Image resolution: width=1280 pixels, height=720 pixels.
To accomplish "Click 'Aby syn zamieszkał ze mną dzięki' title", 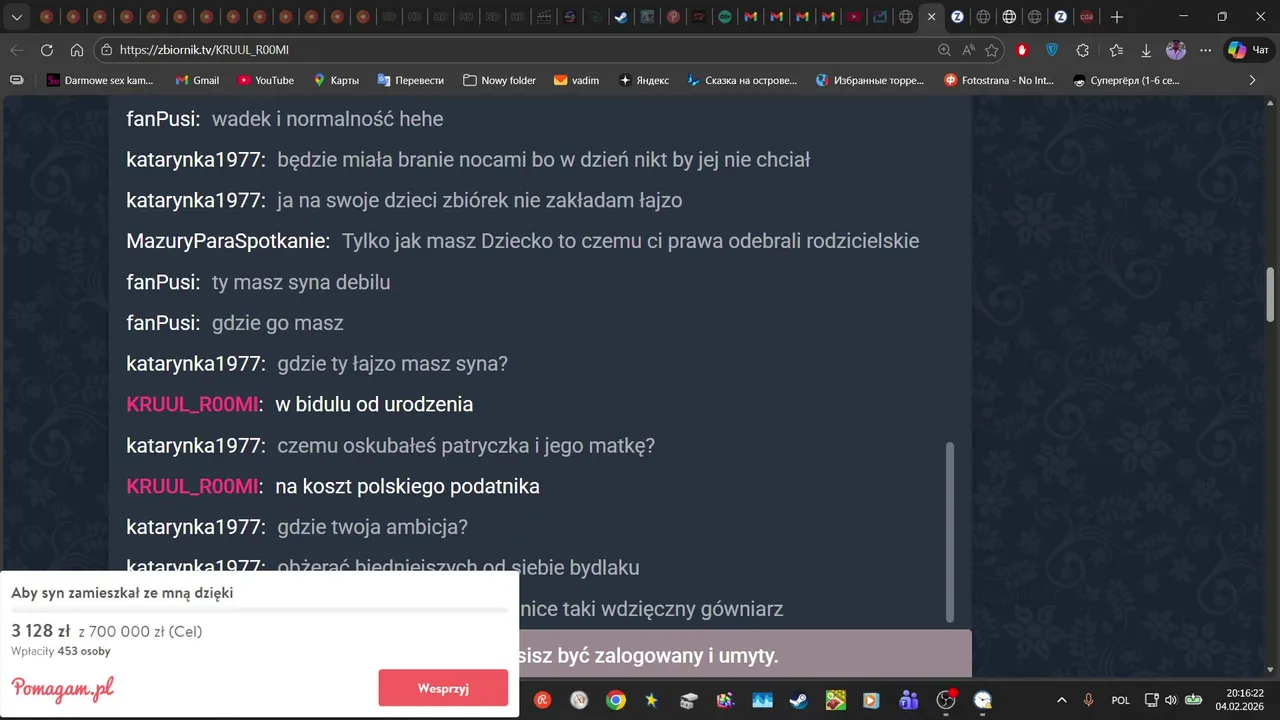I will (122, 593).
